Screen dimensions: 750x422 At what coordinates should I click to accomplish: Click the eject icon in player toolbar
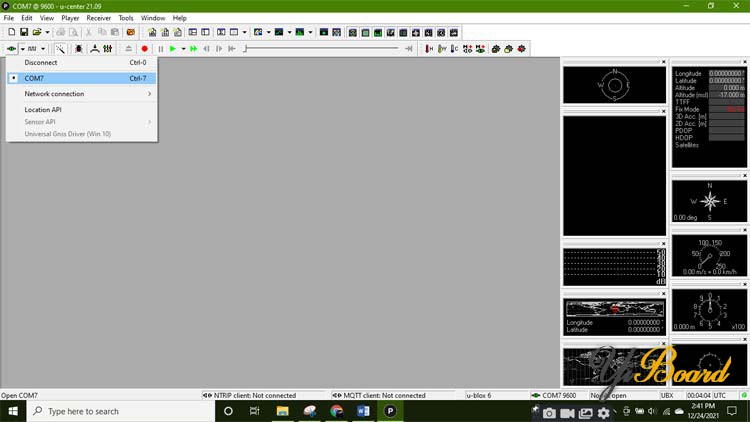(x=129, y=48)
